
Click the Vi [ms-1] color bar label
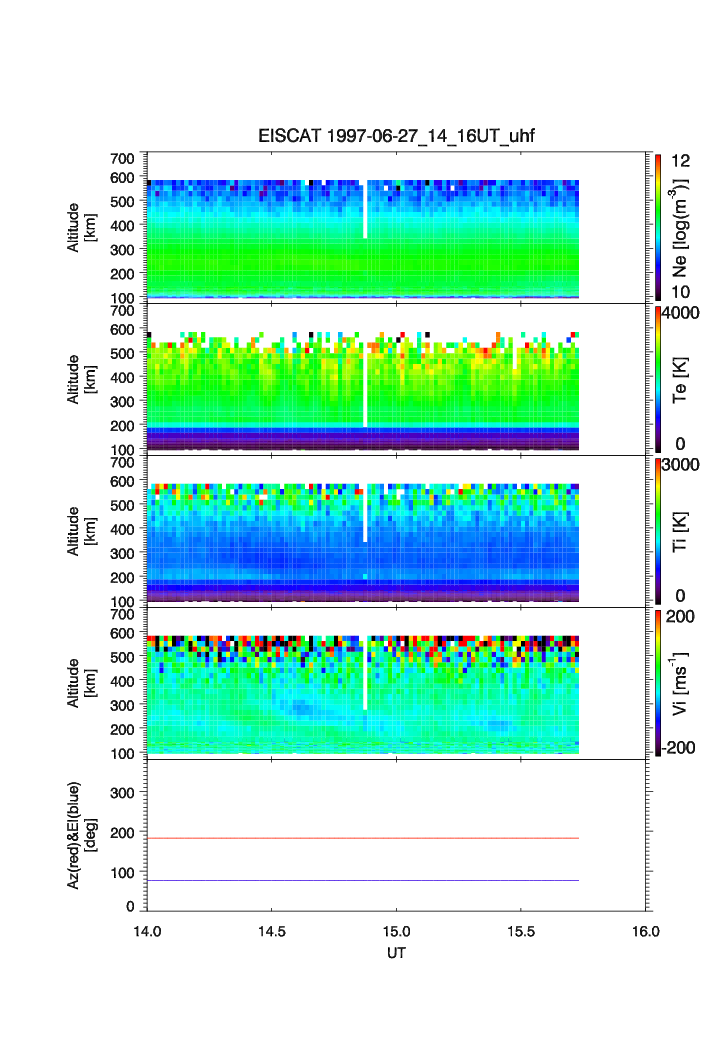pos(679,683)
